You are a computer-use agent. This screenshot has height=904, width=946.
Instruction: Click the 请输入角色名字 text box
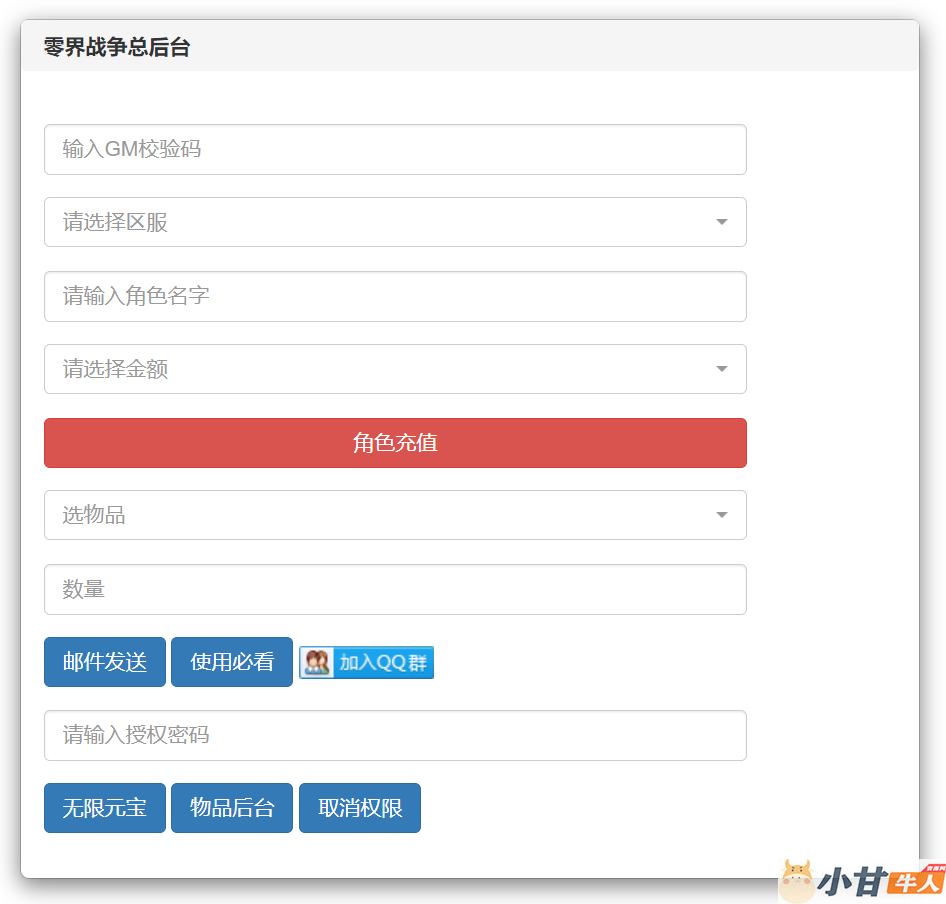(x=395, y=296)
